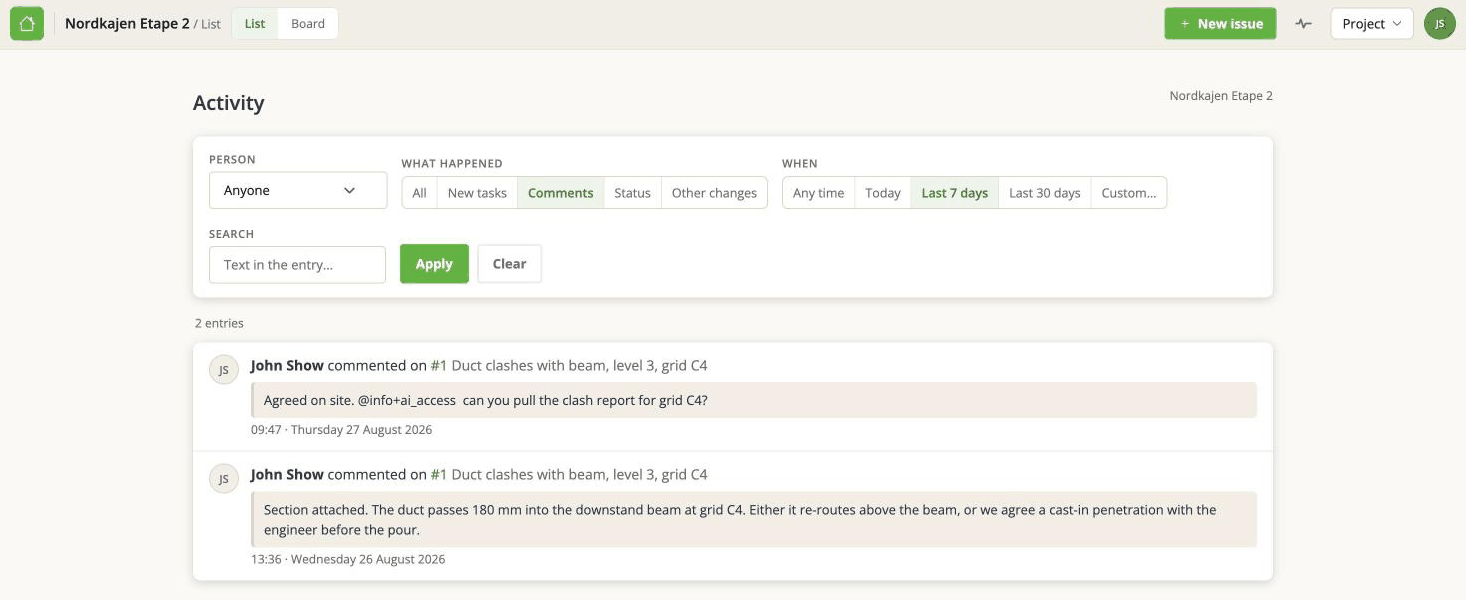Filter by New tasks
Image resolution: width=1466 pixels, height=600 pixels.
[477, 193]
